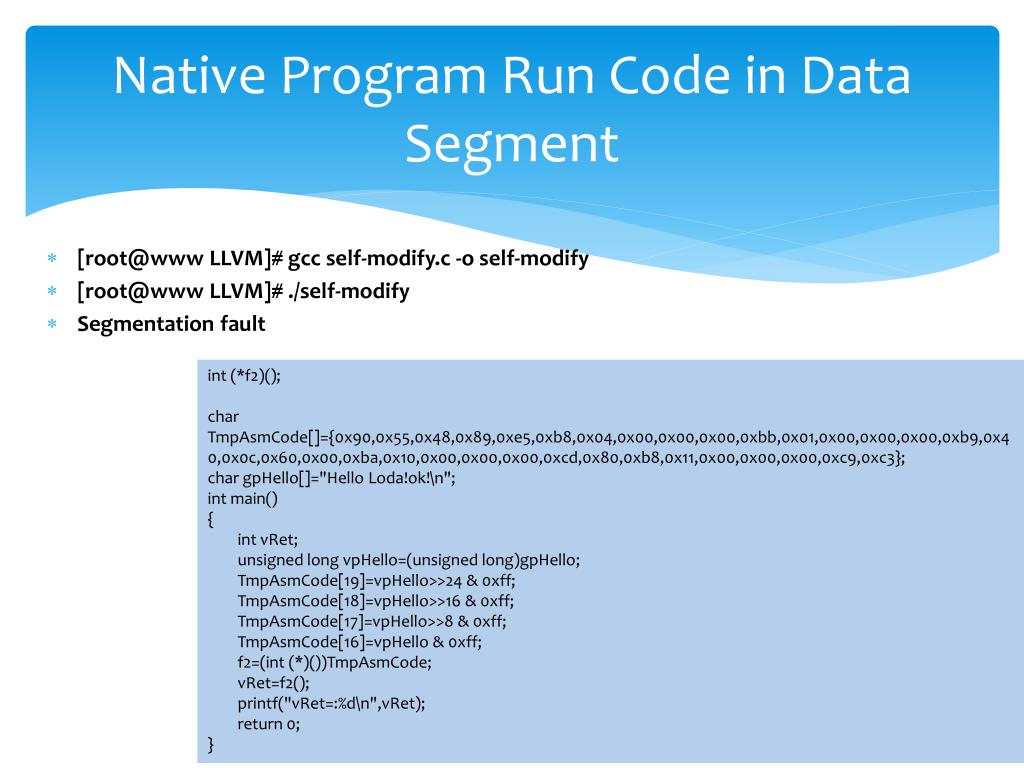Click the 'TmpAsmCode[]={0x90,0x55...' array line
Viewport: 1024px width, 768px height.
(x=609, y=438)
